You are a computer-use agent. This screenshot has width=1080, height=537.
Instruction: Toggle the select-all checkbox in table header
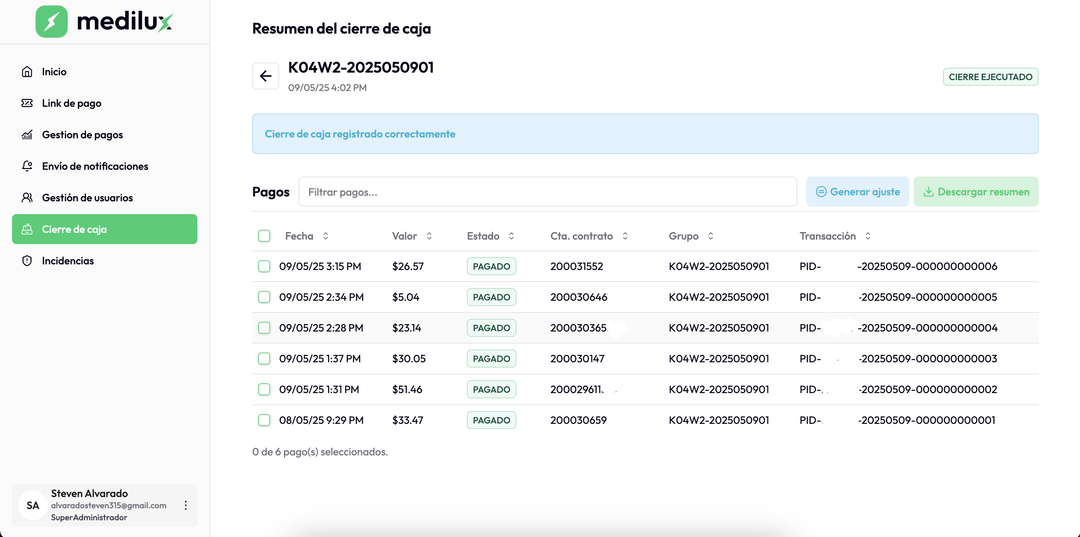[264, 236]
